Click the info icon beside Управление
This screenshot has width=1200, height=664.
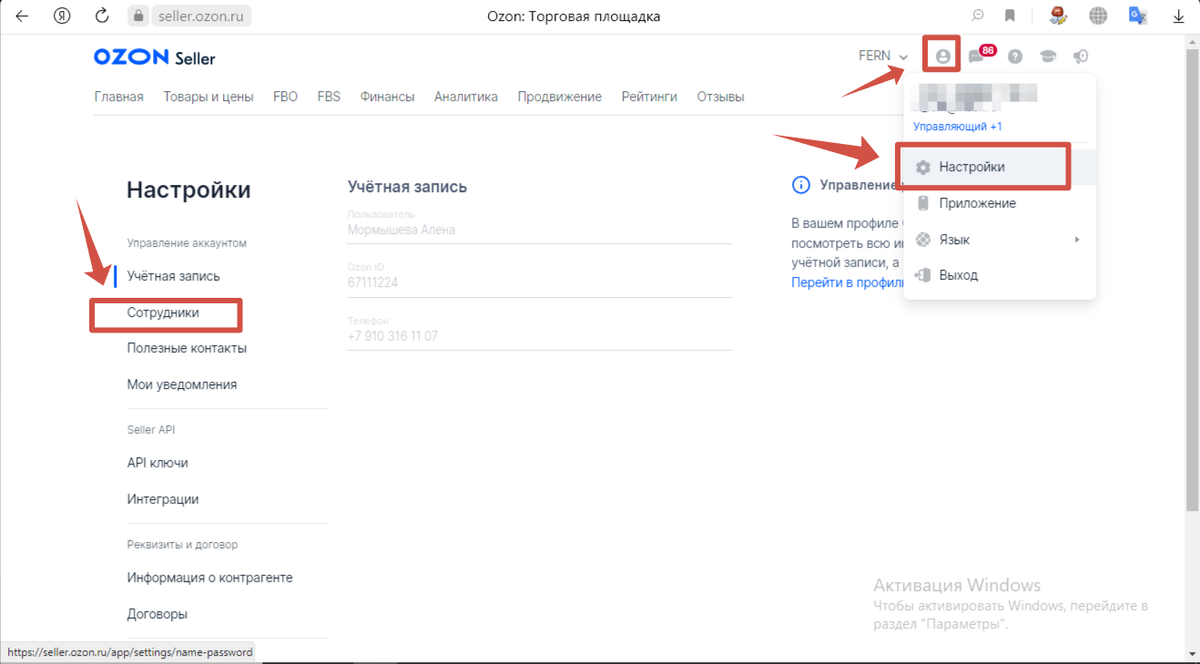[x=800, y=185]
